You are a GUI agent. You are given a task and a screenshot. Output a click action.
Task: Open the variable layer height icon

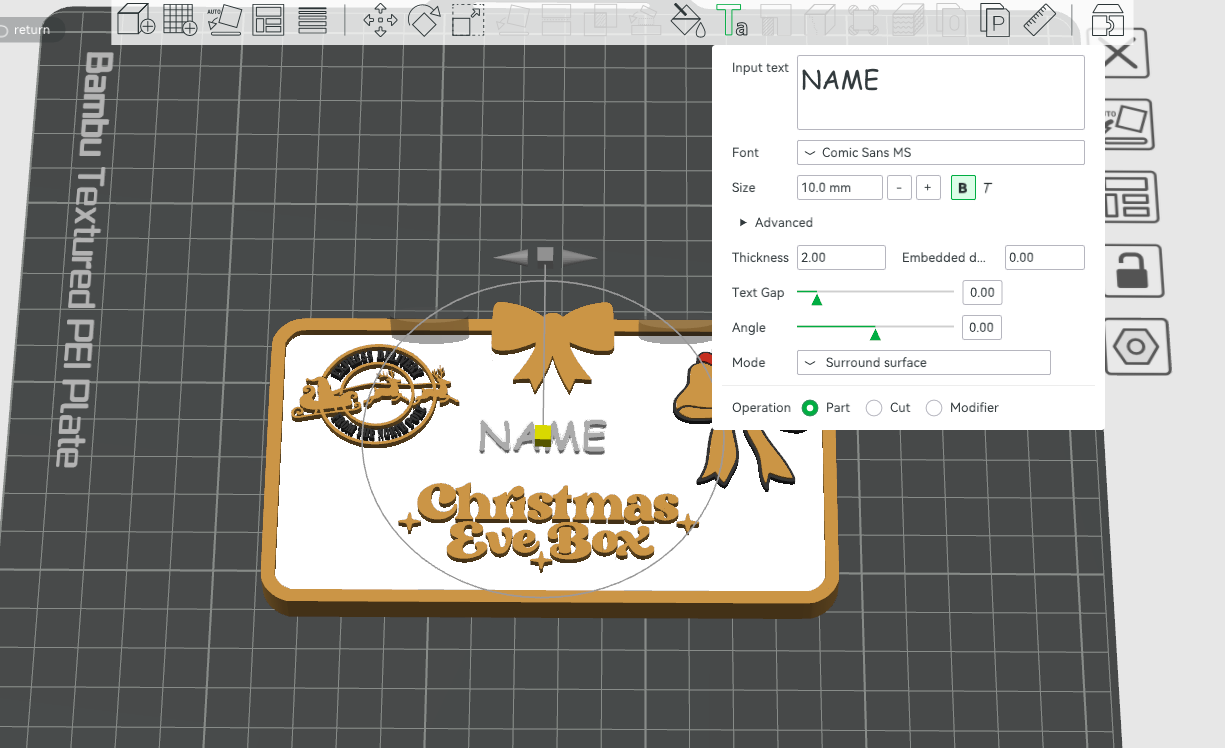click(x=313, y=20)
